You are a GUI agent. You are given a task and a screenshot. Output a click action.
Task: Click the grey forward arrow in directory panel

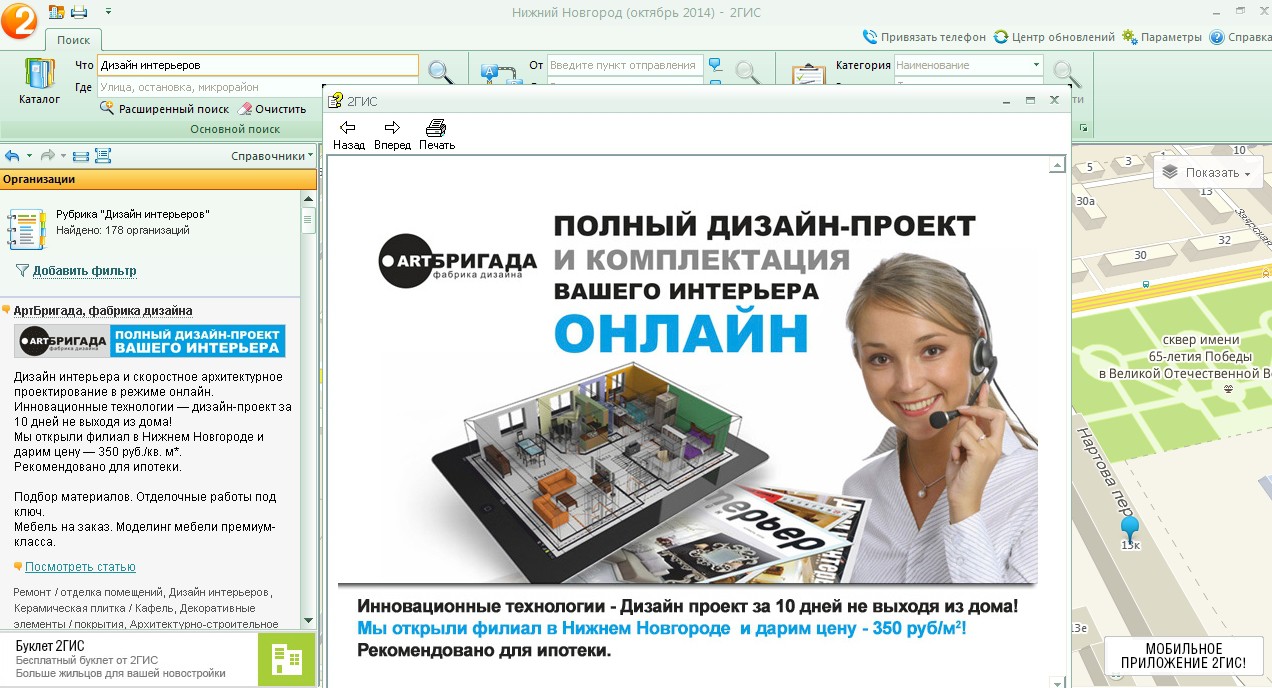click(47, 156)
